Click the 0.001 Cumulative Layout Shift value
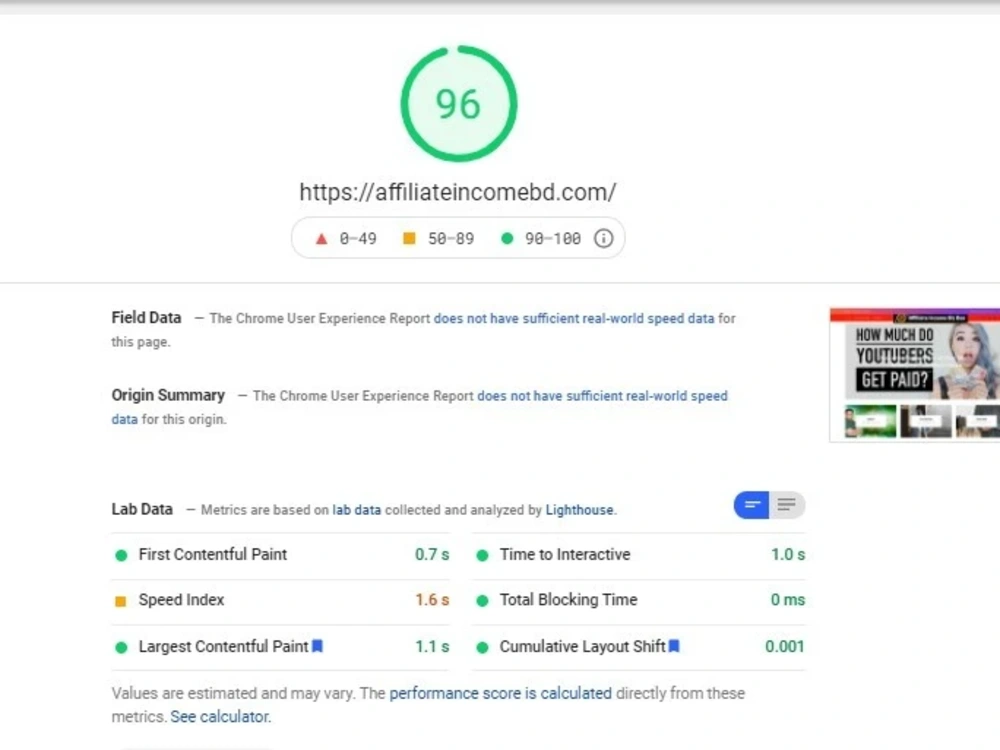 point(784,647)
